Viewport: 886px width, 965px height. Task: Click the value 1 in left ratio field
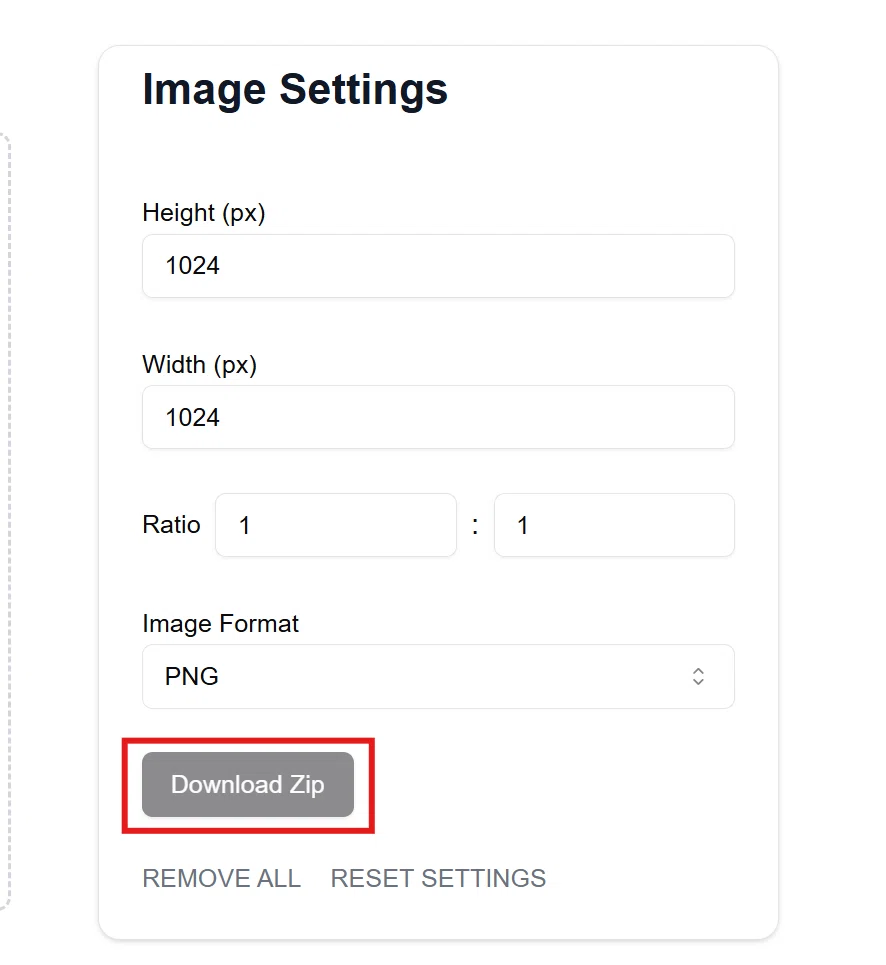[x=244, y=526]
